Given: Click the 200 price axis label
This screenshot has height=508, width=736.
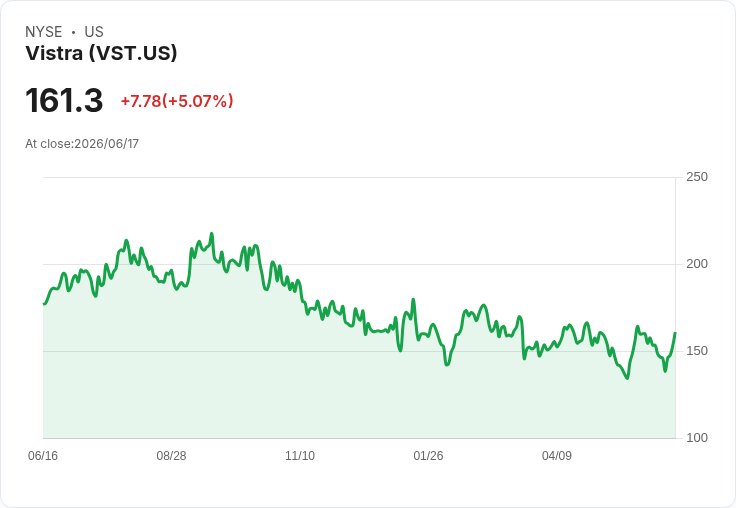Looking at the screenshot, I should tap(697, 264).
